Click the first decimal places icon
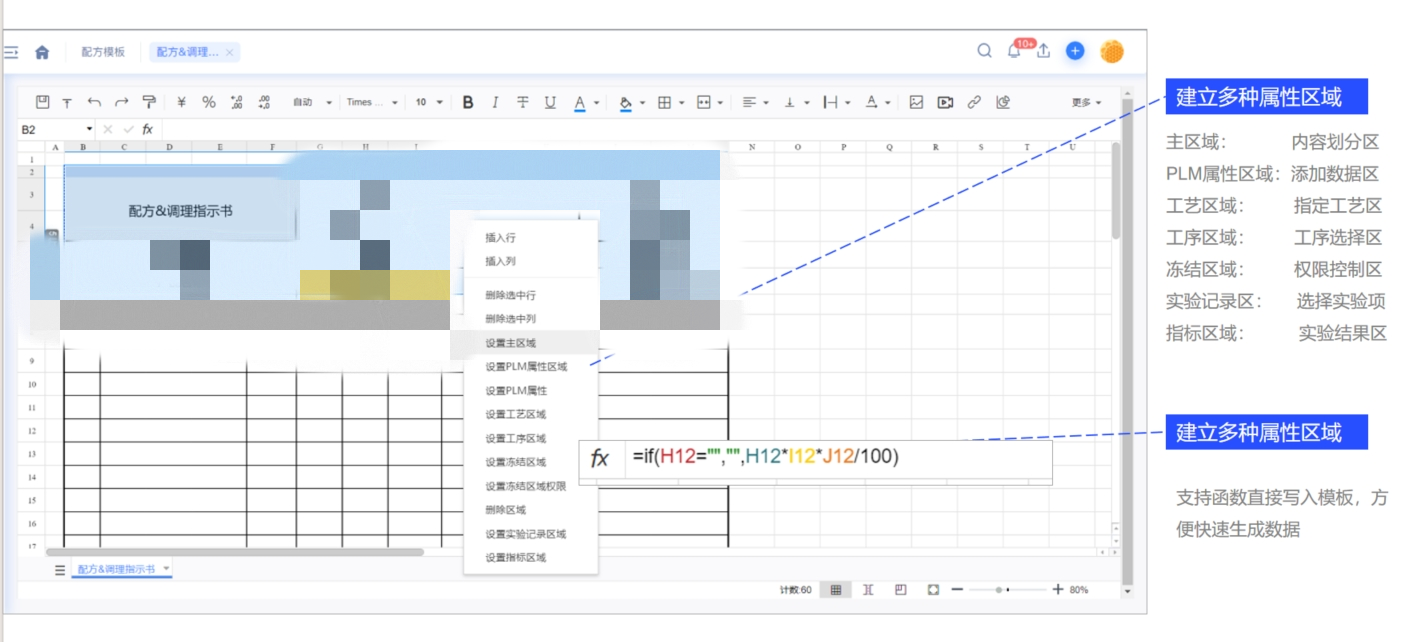Screen dimensions: 1416x642 click(237, 102)
